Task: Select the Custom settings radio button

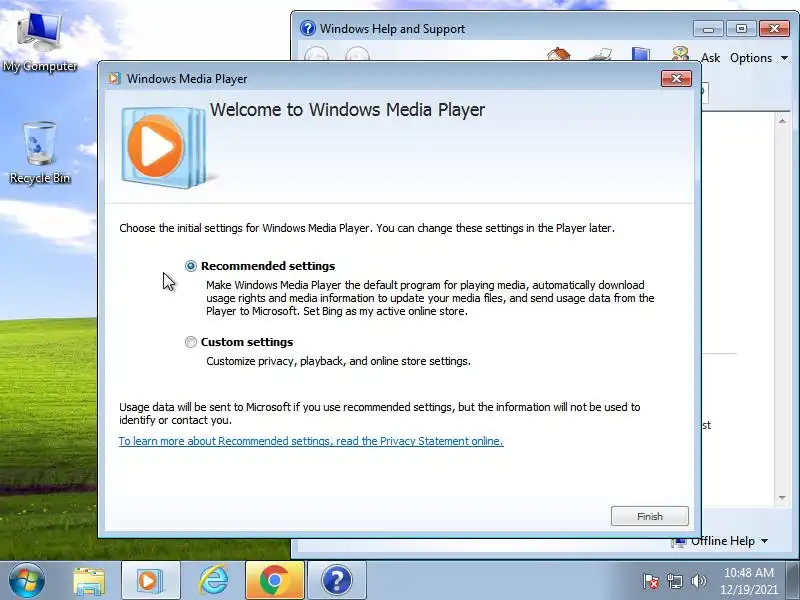Action: 191,342
